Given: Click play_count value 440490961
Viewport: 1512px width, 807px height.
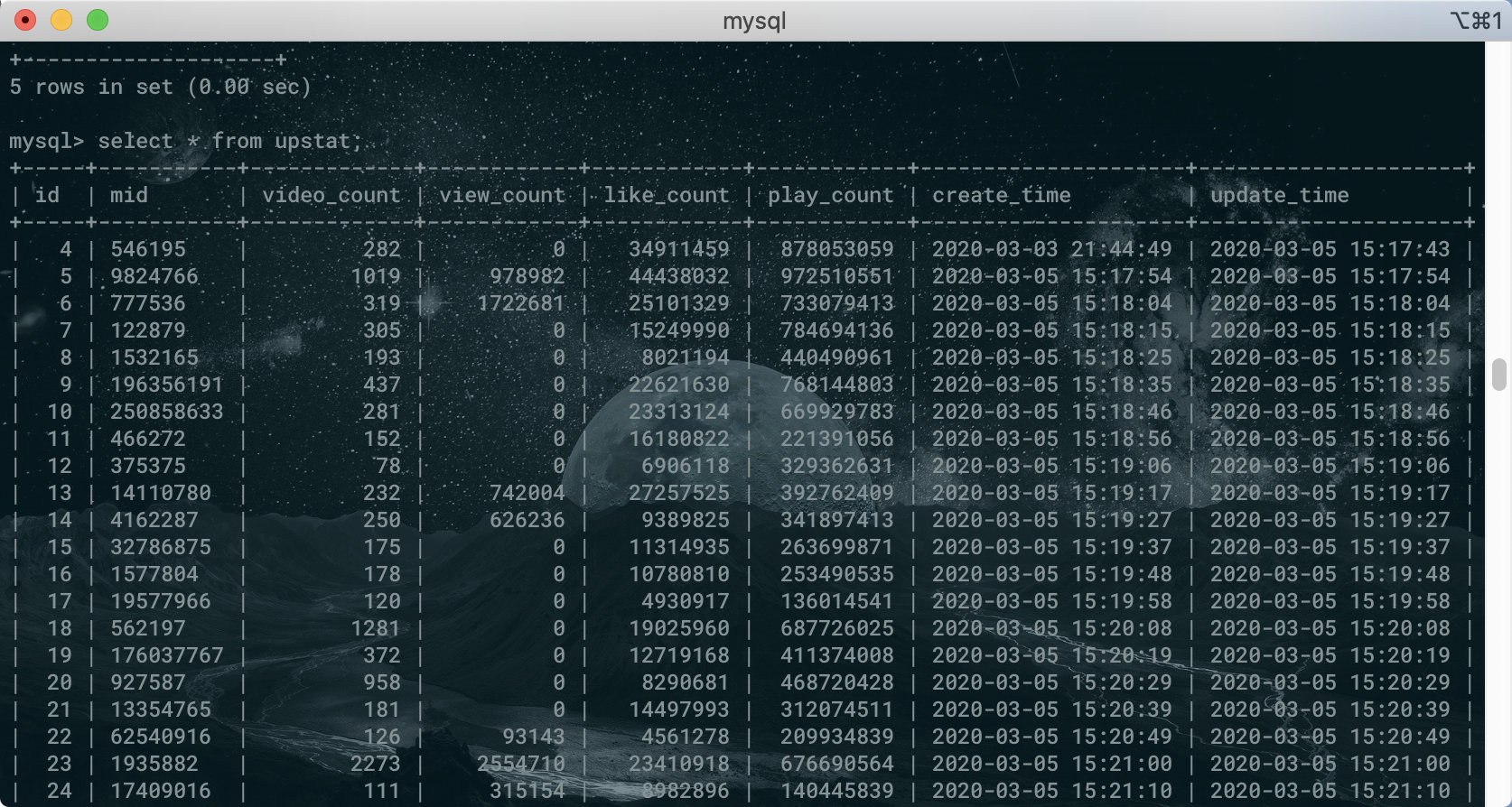Looking at the screenshot, I should (837, 358).
